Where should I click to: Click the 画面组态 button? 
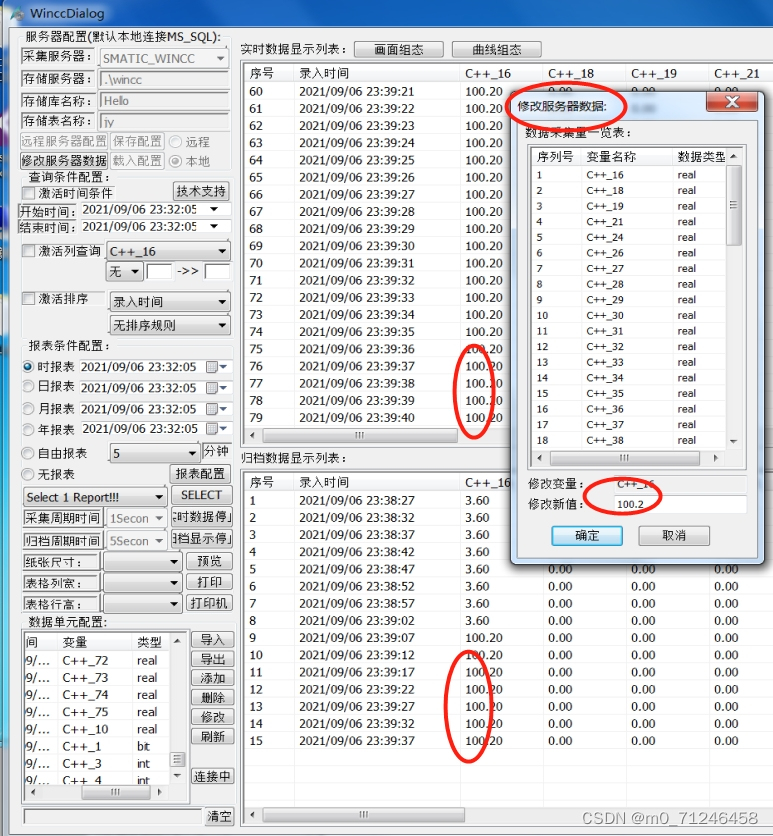398,50
